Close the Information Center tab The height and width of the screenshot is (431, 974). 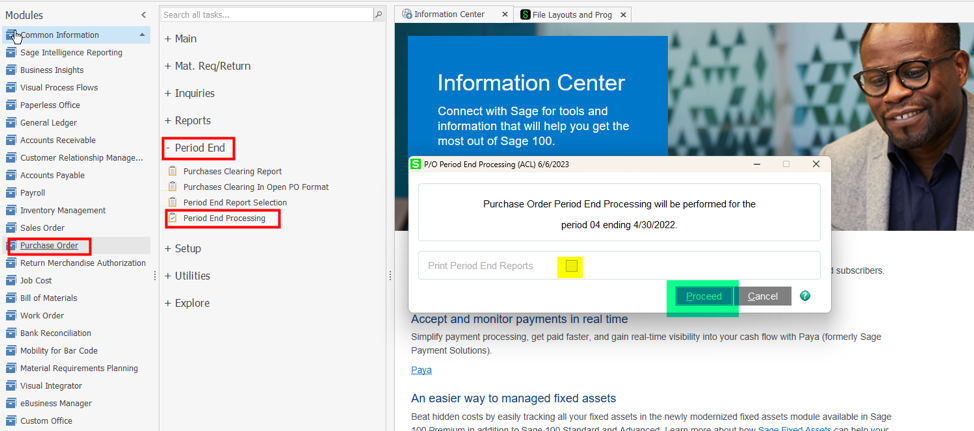point(504,14)
